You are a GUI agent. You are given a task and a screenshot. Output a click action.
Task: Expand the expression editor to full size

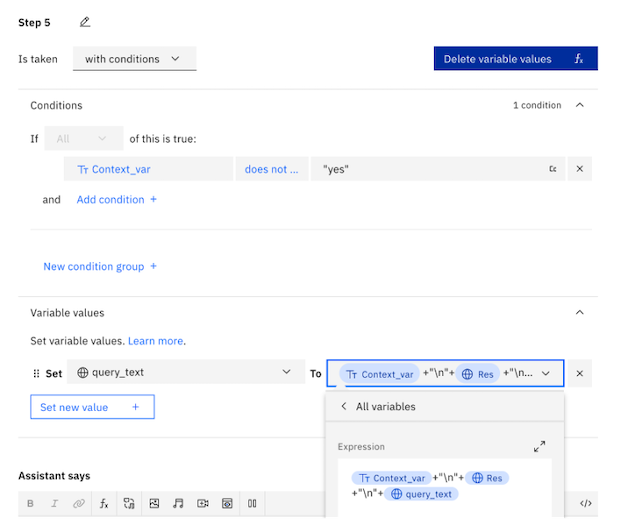539,447
